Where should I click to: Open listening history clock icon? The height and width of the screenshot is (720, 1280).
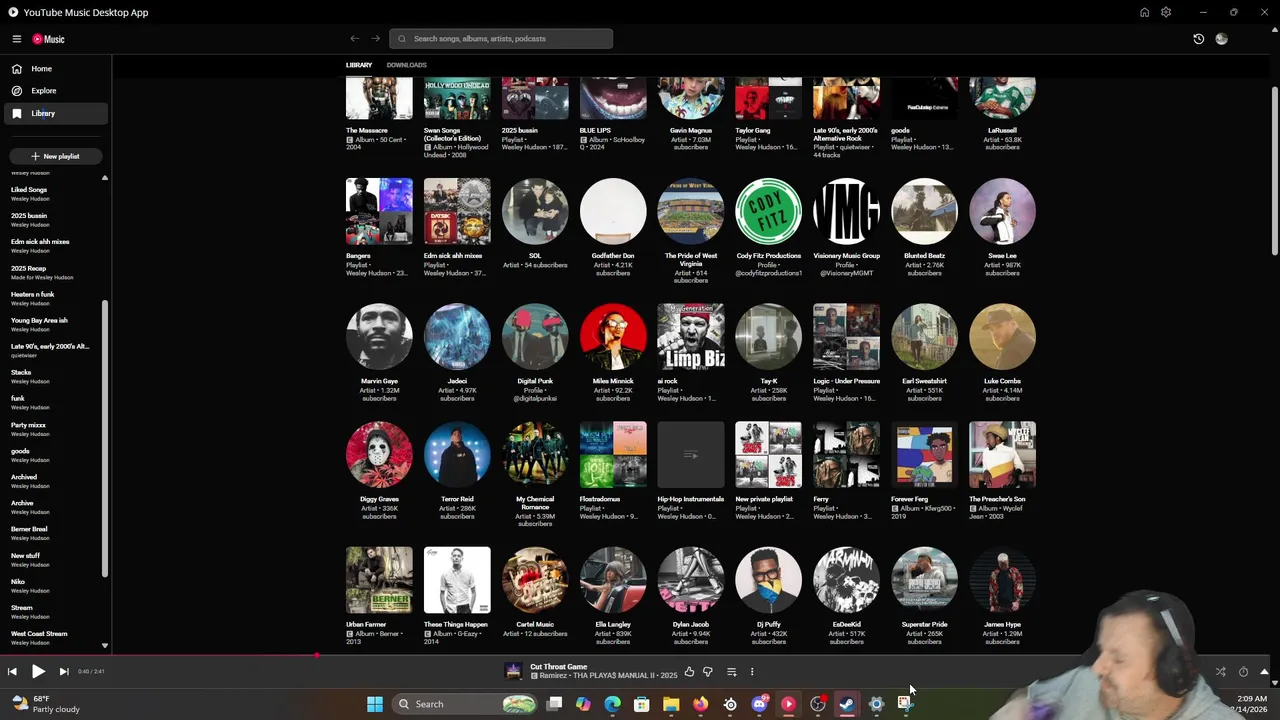click(1199, 39)
